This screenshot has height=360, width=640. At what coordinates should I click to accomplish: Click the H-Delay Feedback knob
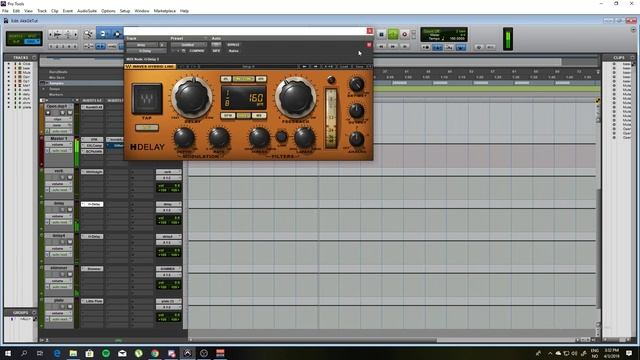(x=295, y=98)
